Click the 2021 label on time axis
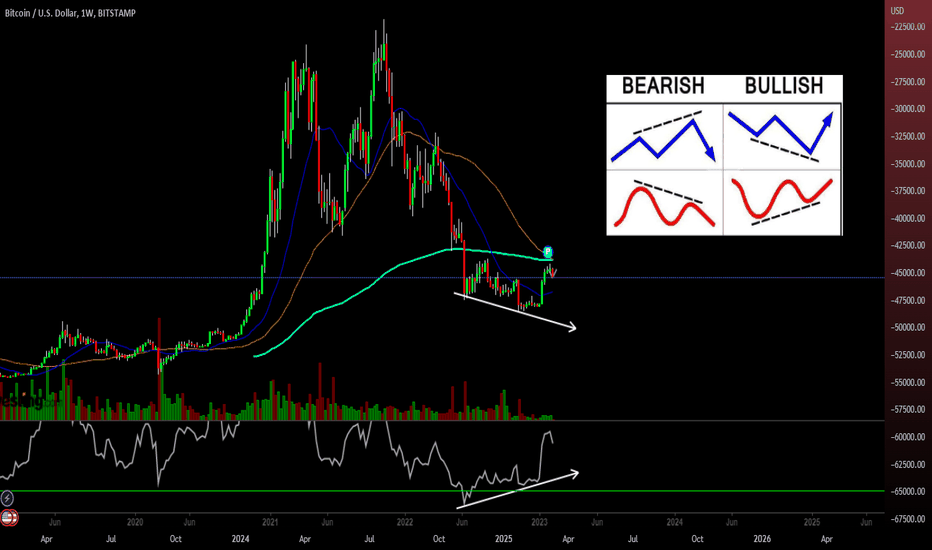Image resolution: width=932 pixels, height=550 pixels. [270, 522]
